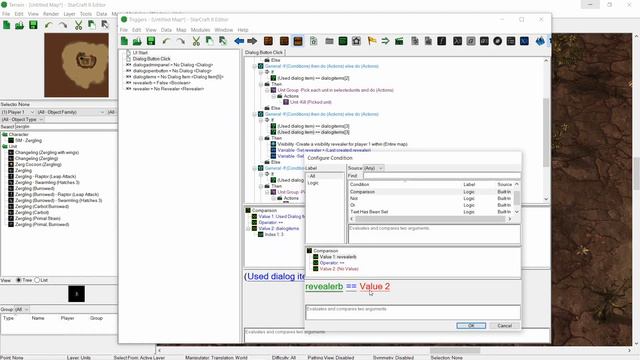Collapse the Value 2: dialogitems node
This screenshot has width=640, height=360.
point(248,229)
